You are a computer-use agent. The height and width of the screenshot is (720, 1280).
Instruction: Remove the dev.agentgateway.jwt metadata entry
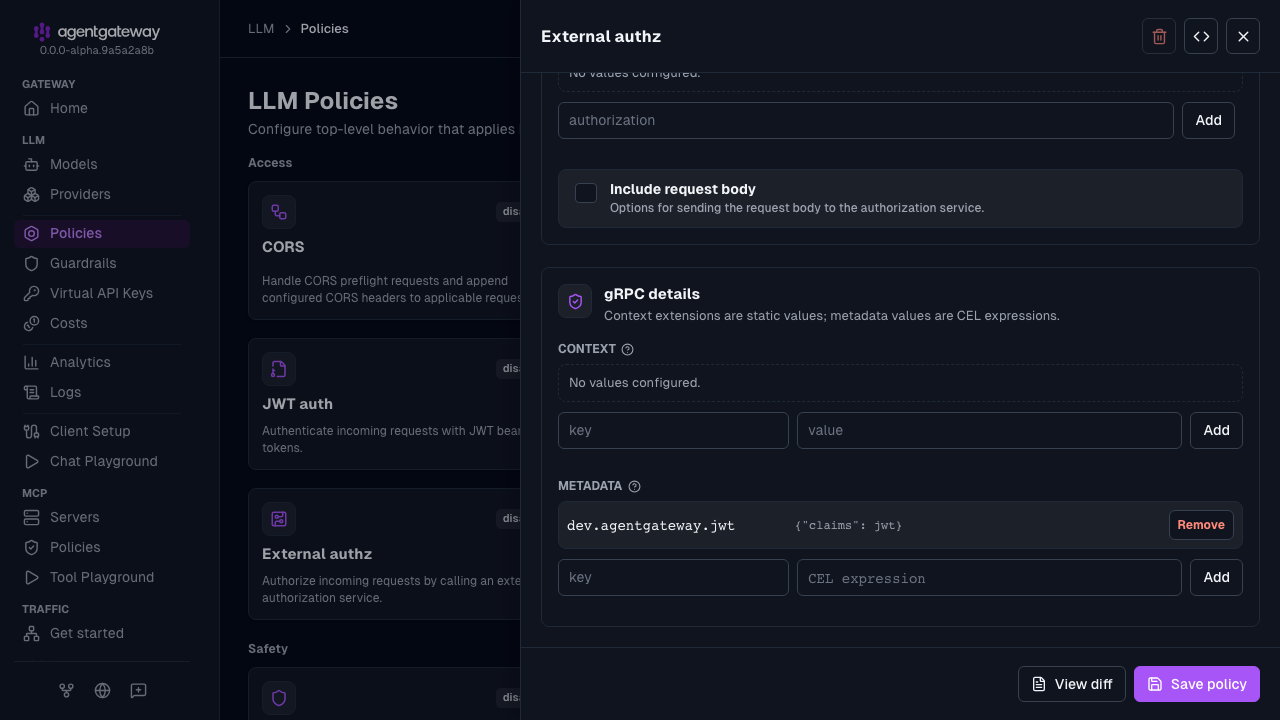(1201, 525)
